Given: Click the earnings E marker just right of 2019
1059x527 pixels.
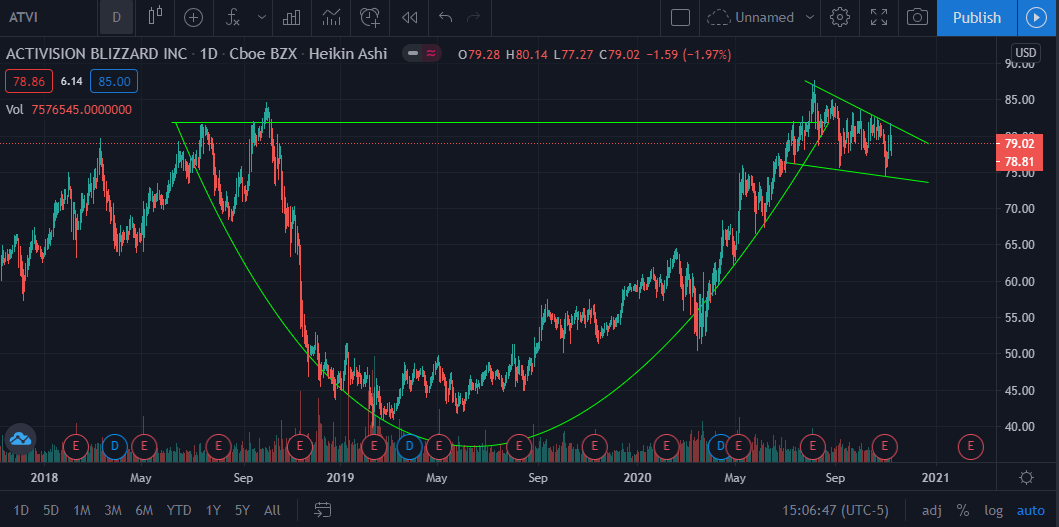Looking at the screenshot, I should (x=373, y=445).
